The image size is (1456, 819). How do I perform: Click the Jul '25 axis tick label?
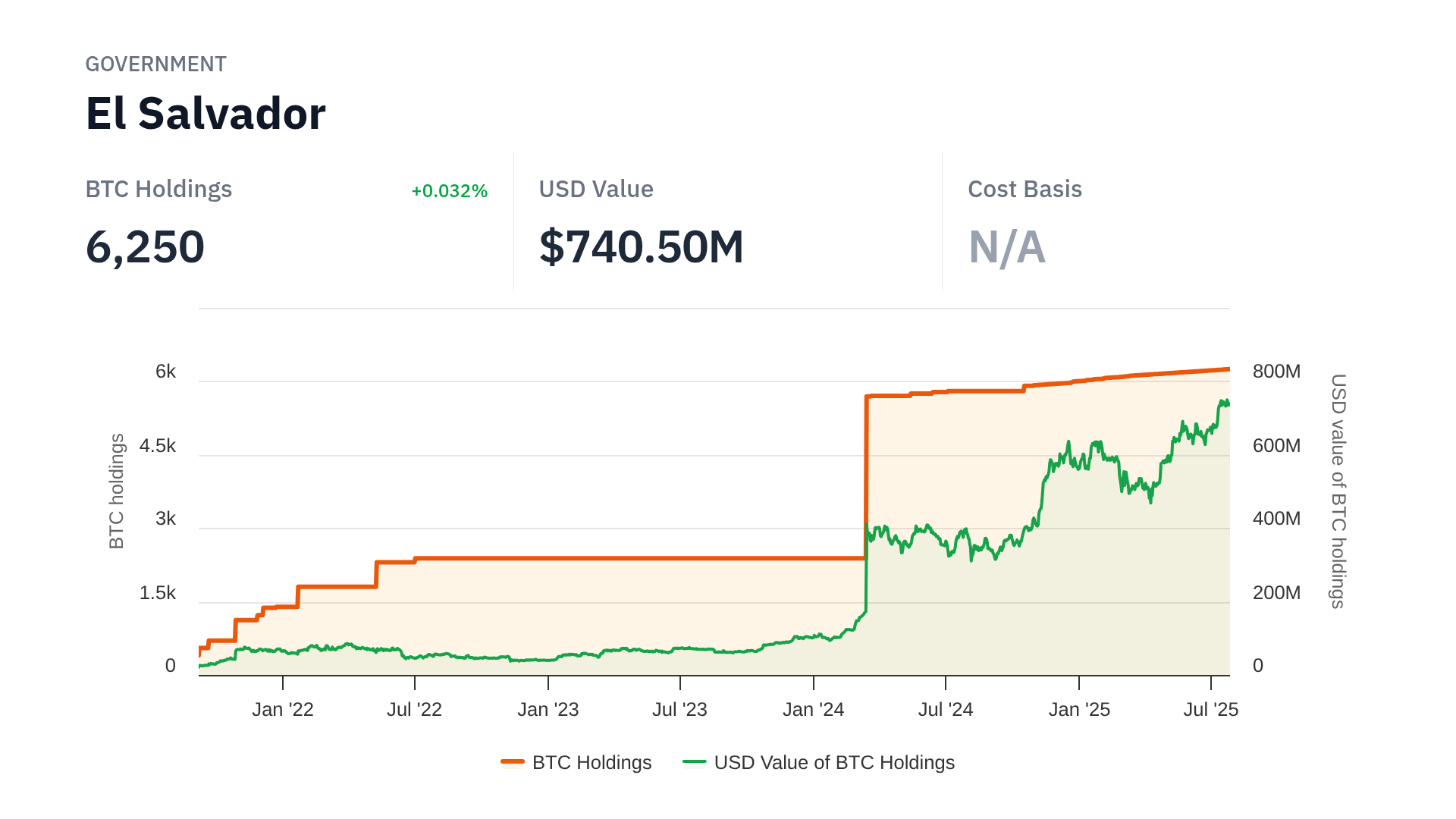1210,710
